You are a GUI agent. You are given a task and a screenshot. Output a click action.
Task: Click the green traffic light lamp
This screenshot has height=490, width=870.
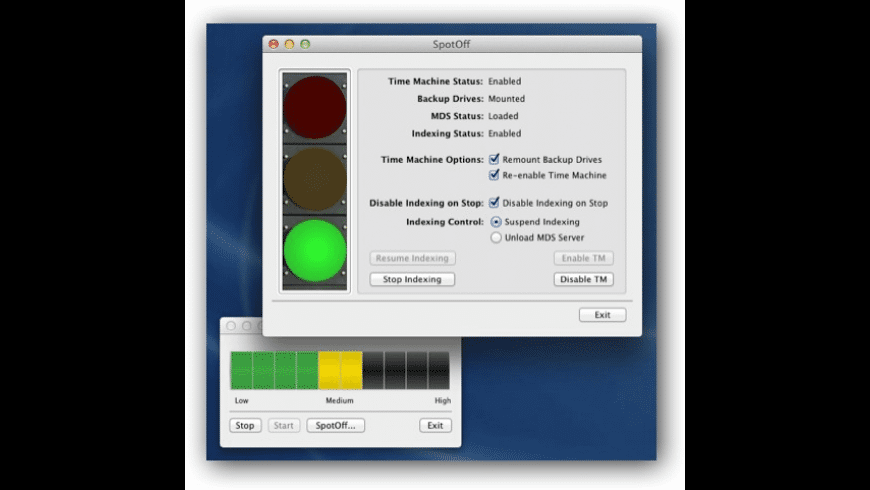pyautogui.click(x=315, y=250)
